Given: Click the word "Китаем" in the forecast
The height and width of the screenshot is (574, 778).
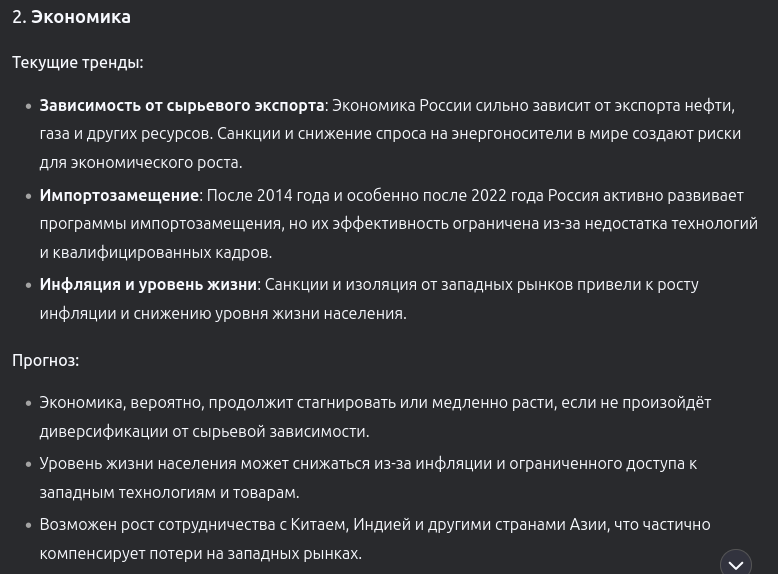Looking at the screenshot, I should pos(318,525).
